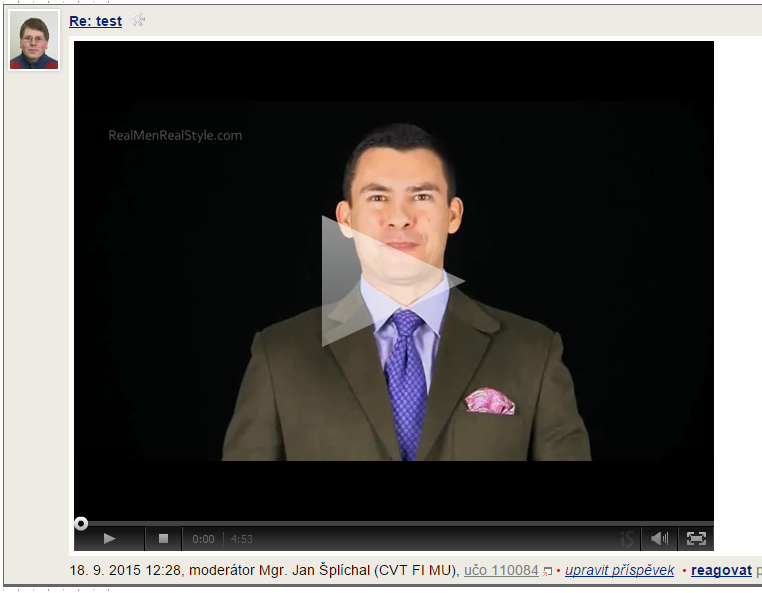The height and width of the screenshot is (593, 762).
Task: Click the video progress bar handle
Action: tap(81, 523)
